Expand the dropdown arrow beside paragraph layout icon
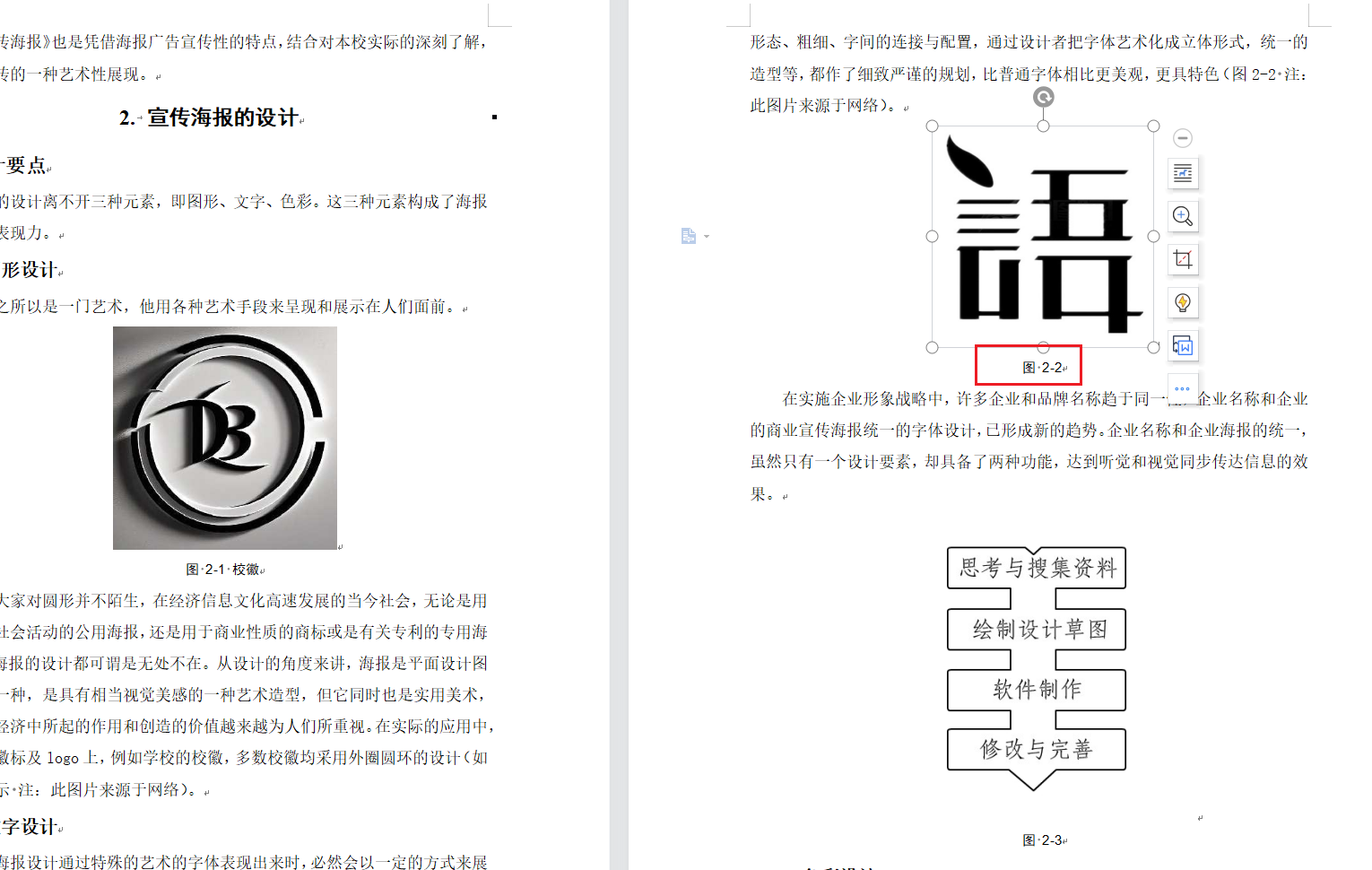The width and height of the screenshot is (1372, 870). coord(707,237)
